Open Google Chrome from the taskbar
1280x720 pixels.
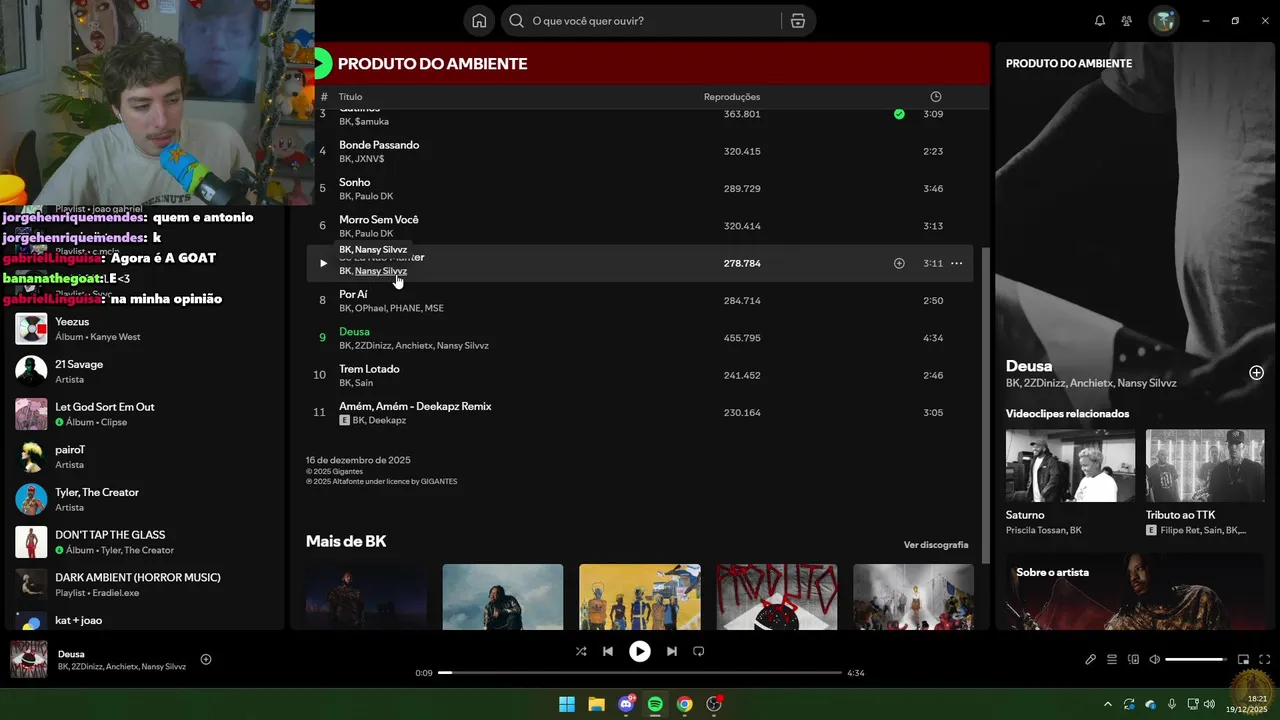coord(684,704)
